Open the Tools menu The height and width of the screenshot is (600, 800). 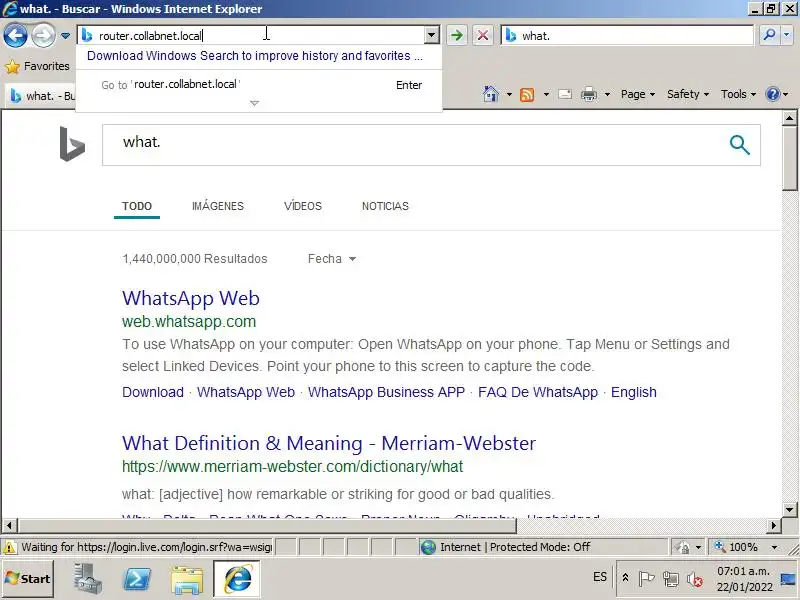(738, 94)
